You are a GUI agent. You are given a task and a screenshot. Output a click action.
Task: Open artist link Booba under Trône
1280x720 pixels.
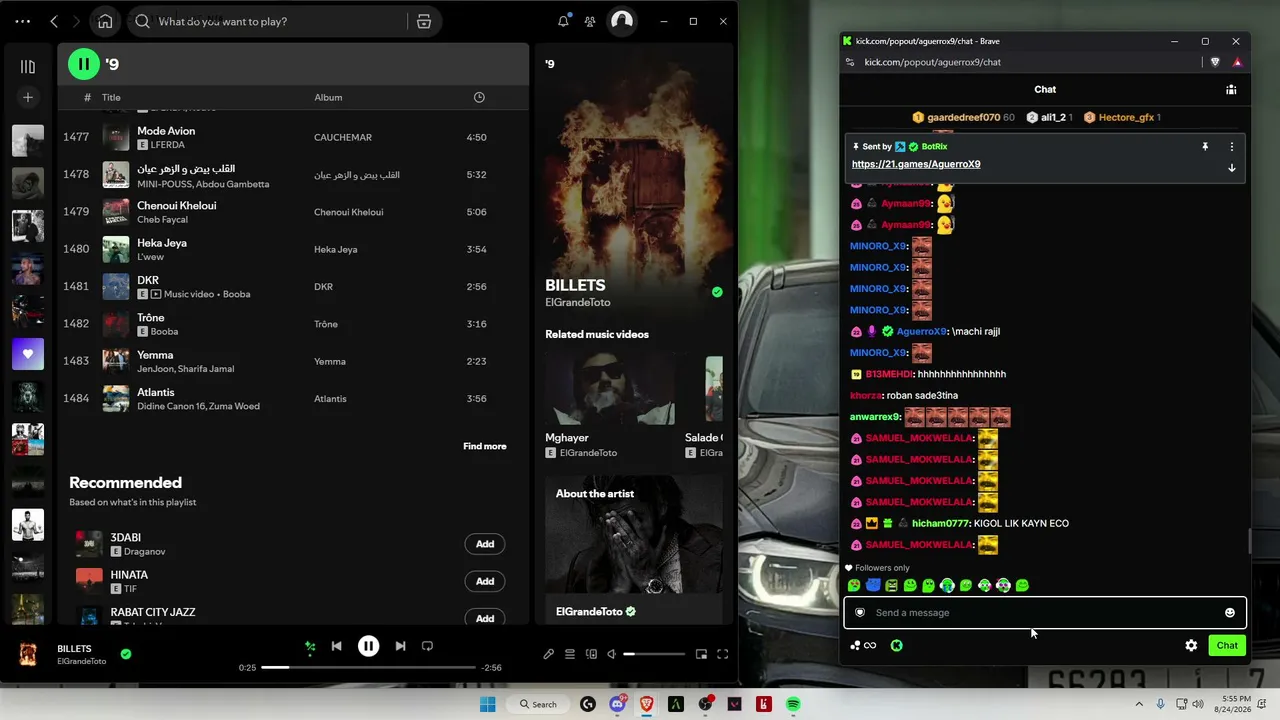(x=164, y=332)
